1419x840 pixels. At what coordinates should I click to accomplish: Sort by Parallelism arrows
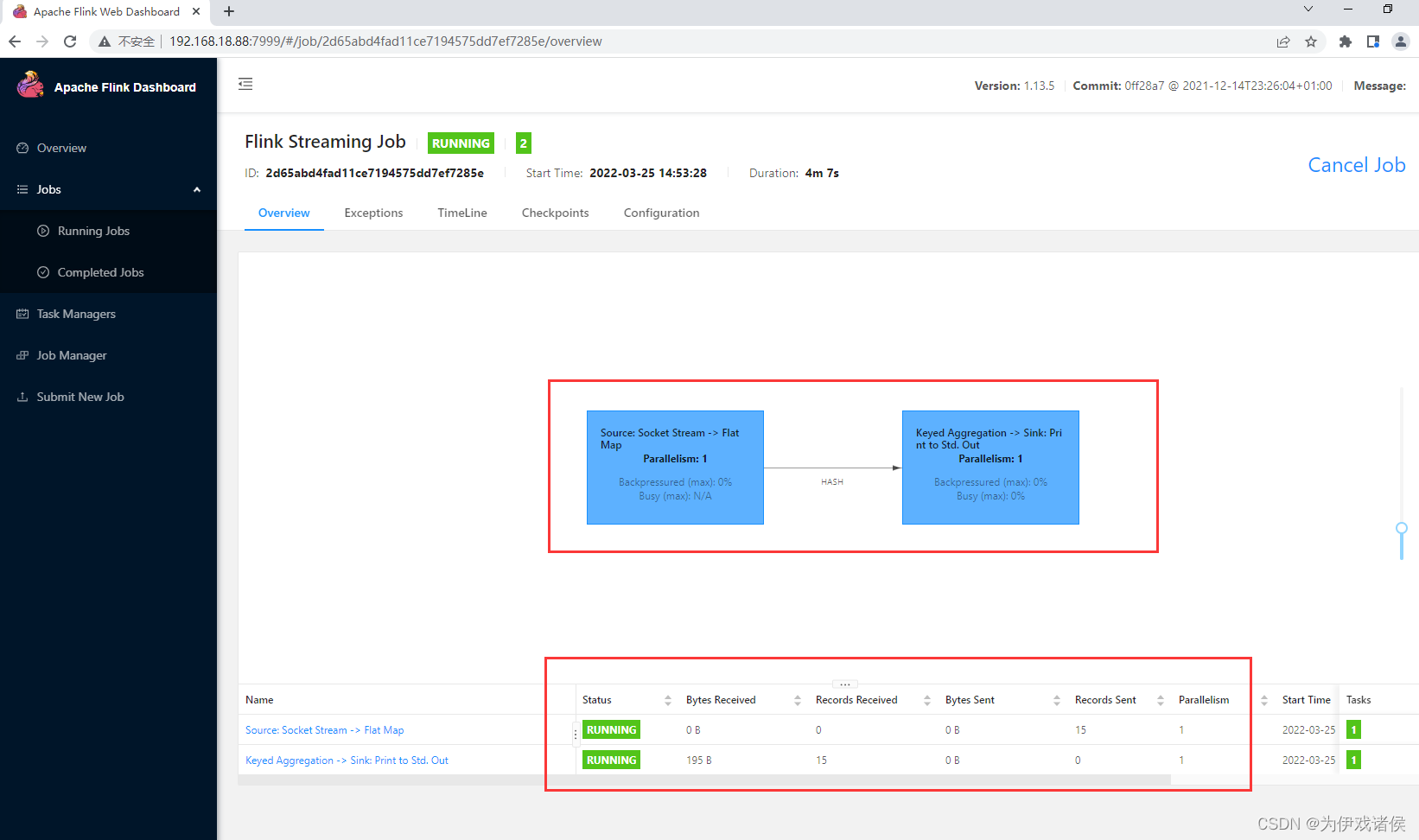point(1264,700)
